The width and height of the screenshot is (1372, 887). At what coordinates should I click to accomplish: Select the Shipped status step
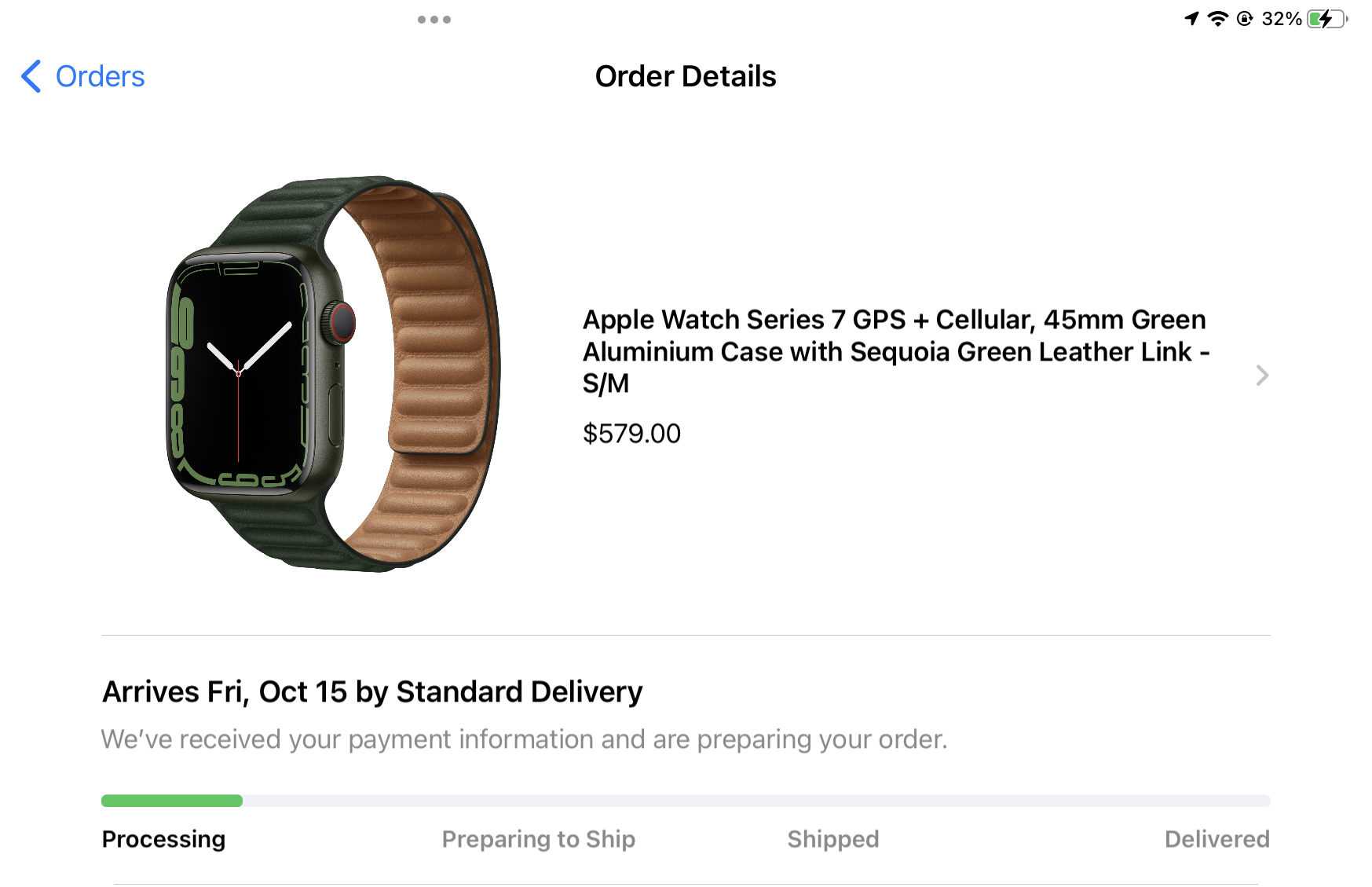click(832, 839)
